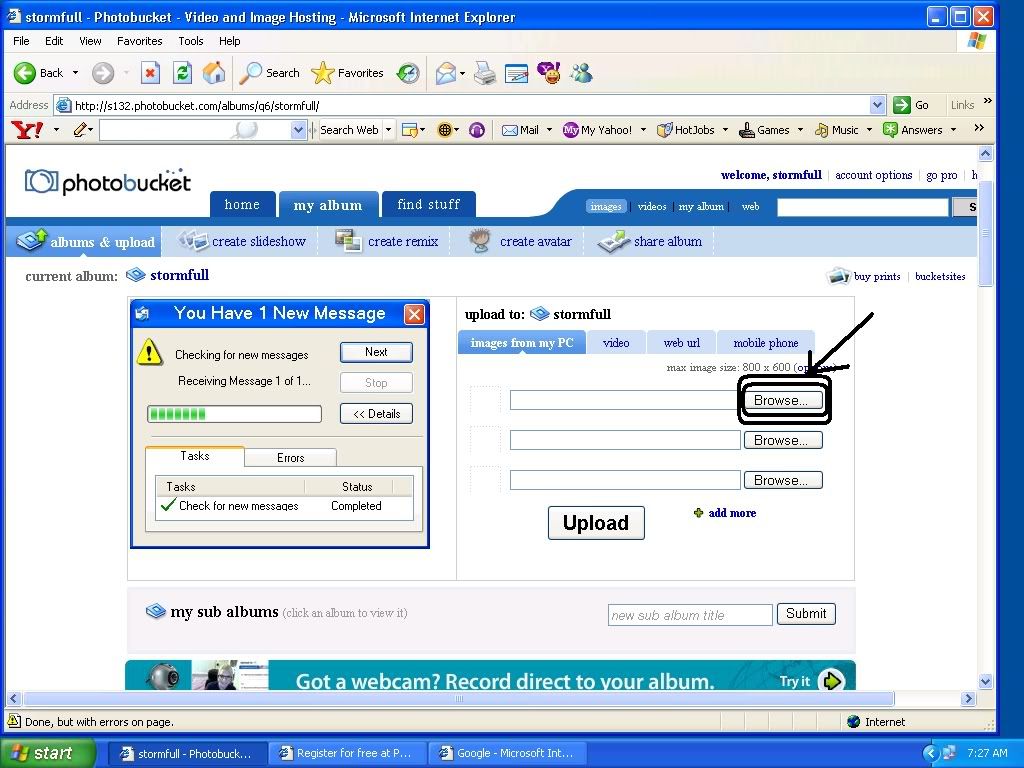Expand the Games dropdown arrow
The height and width of the screenshot is (768, 1024).
point(800,130)
